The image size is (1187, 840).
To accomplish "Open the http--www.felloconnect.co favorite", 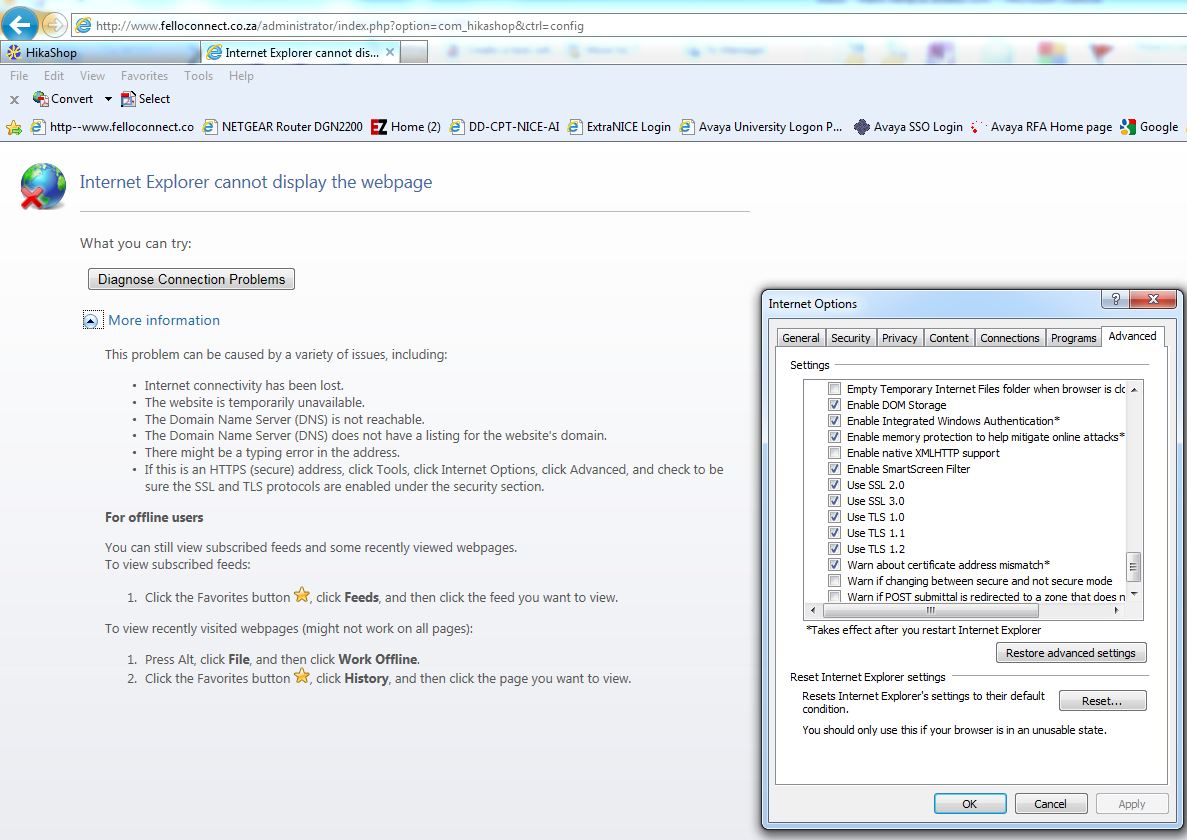I will (x=112, y=127).
